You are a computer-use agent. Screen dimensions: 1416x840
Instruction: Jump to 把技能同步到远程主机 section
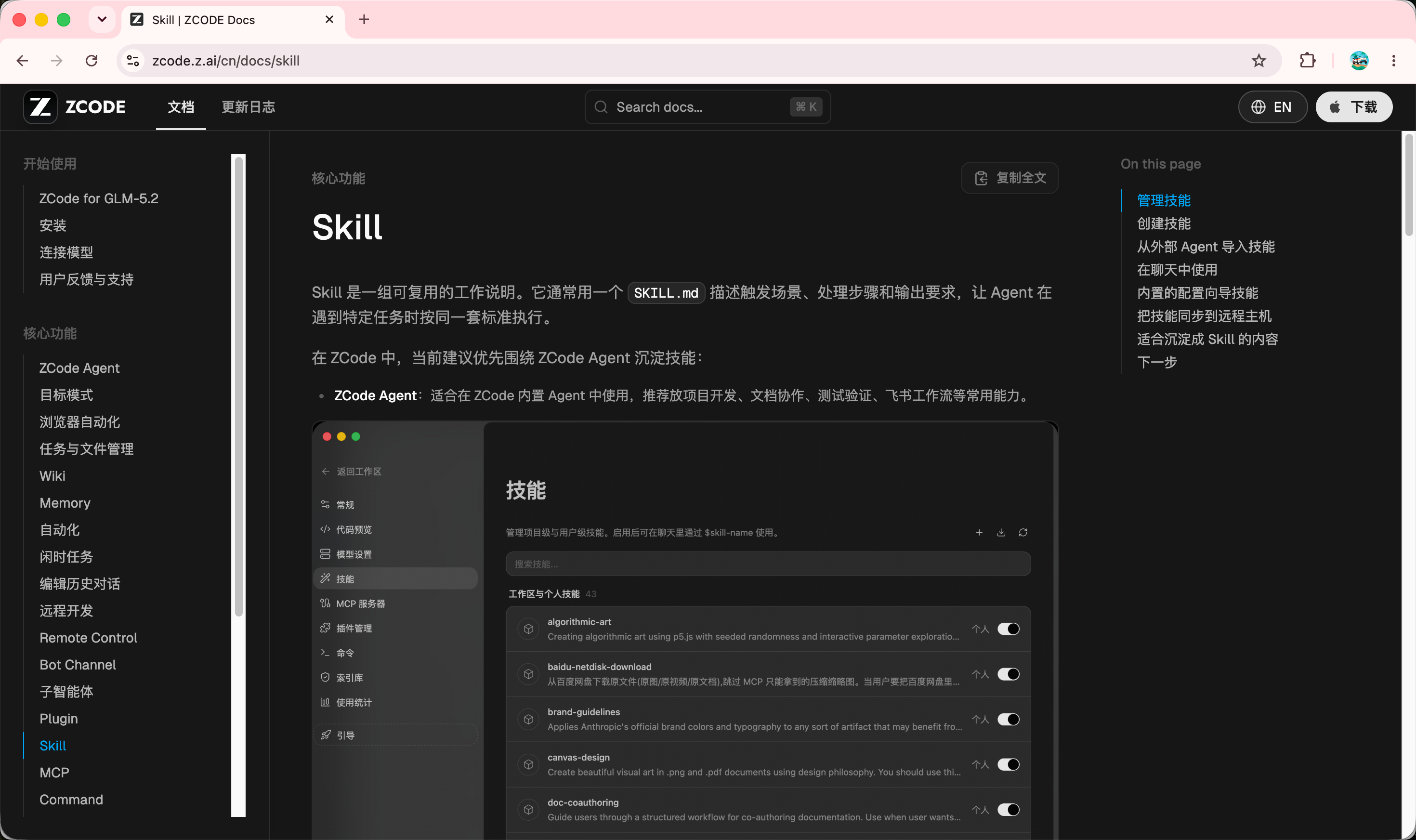[1204, 316]
